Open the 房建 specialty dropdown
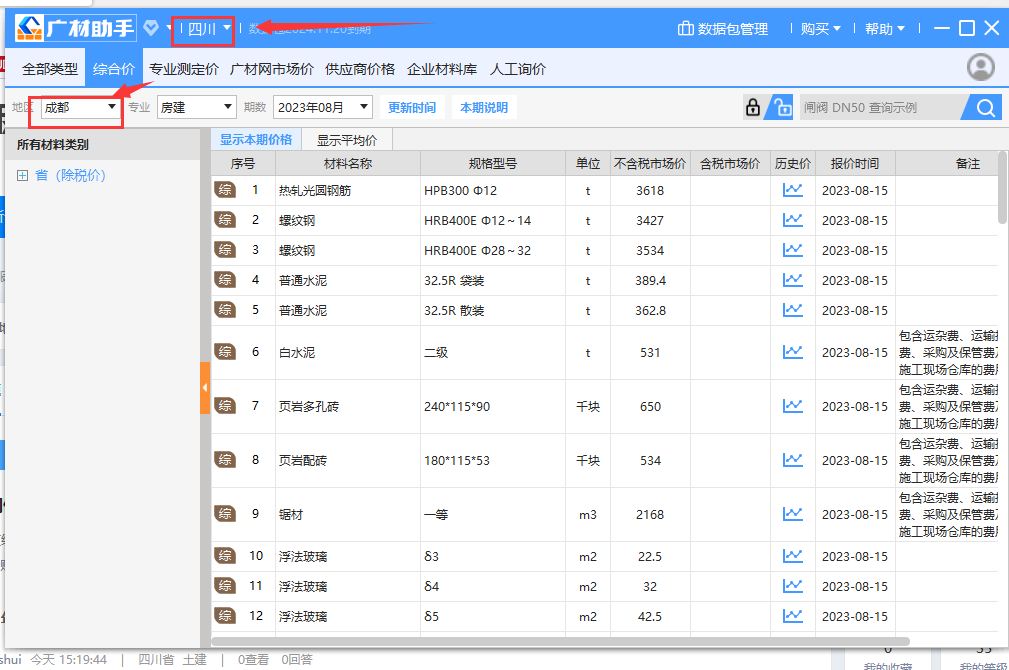The image size is (1009, 670). [196, 107]
